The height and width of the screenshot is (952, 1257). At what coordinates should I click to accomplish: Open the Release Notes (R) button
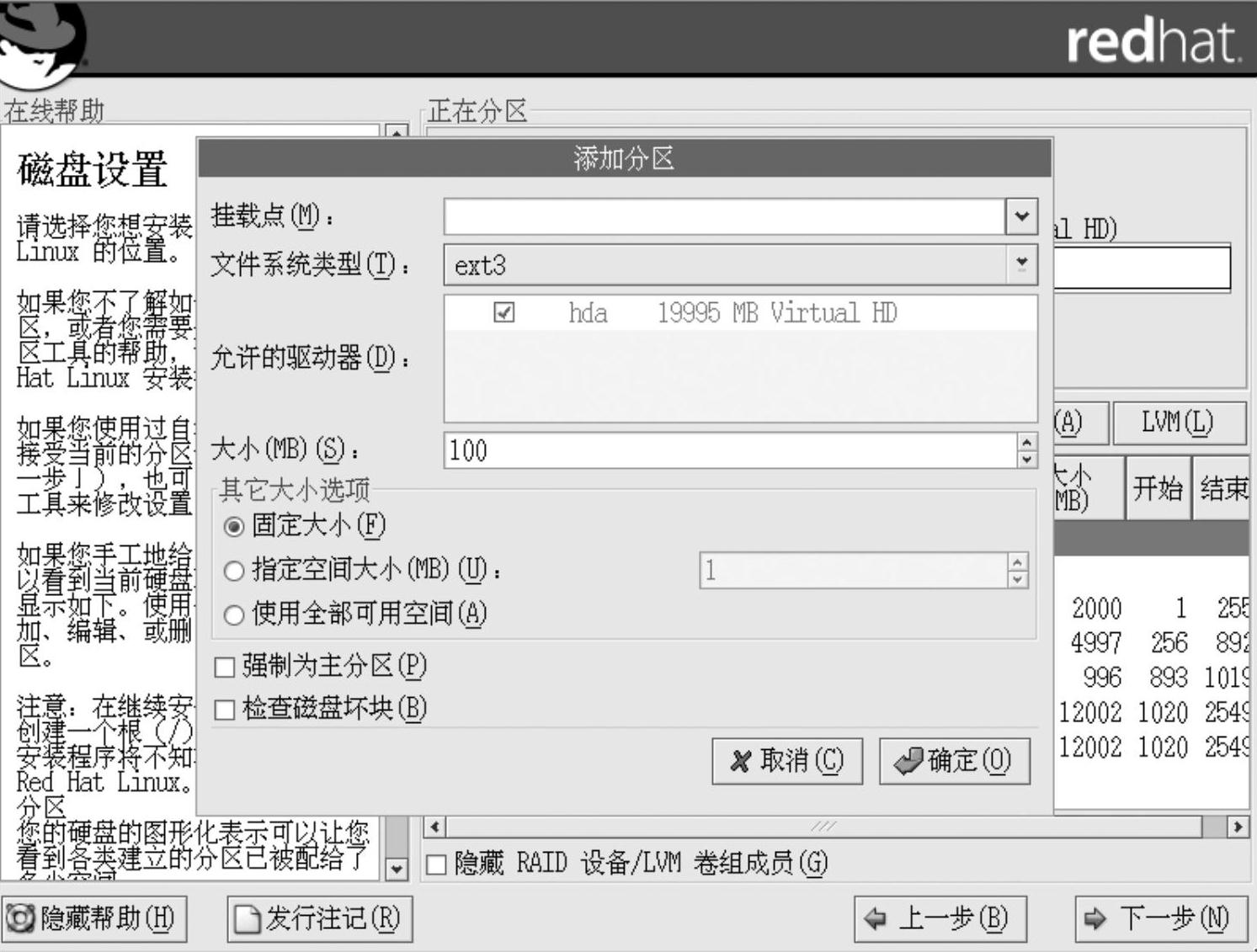319,918
